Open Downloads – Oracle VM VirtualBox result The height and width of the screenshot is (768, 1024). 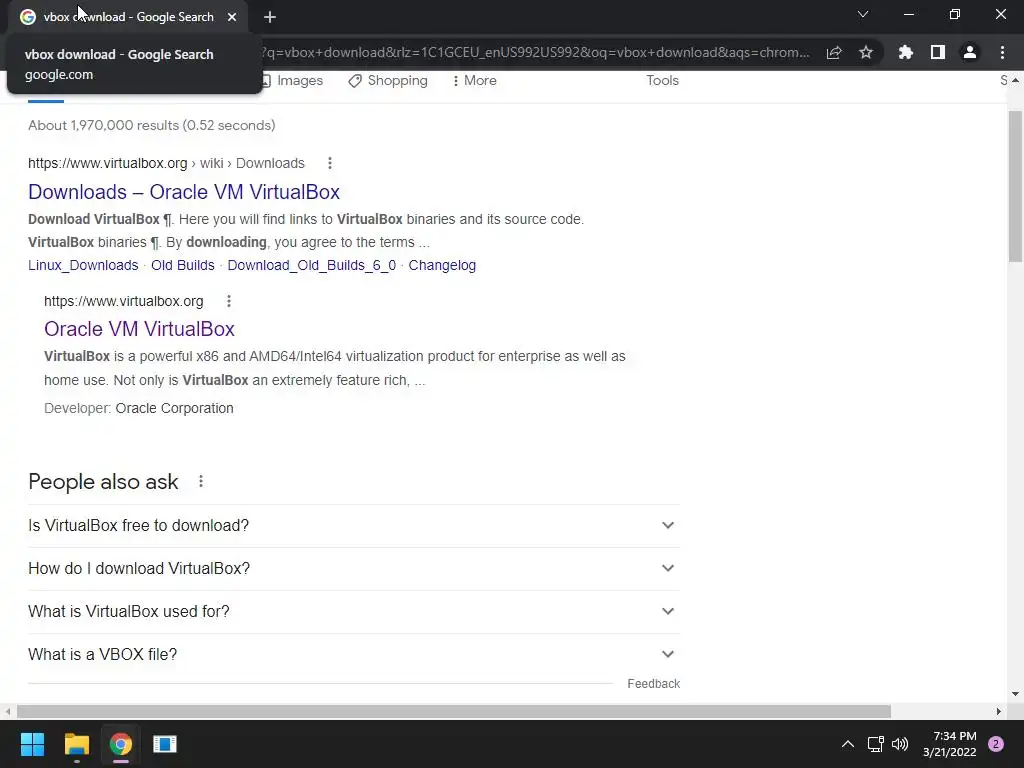184,192
